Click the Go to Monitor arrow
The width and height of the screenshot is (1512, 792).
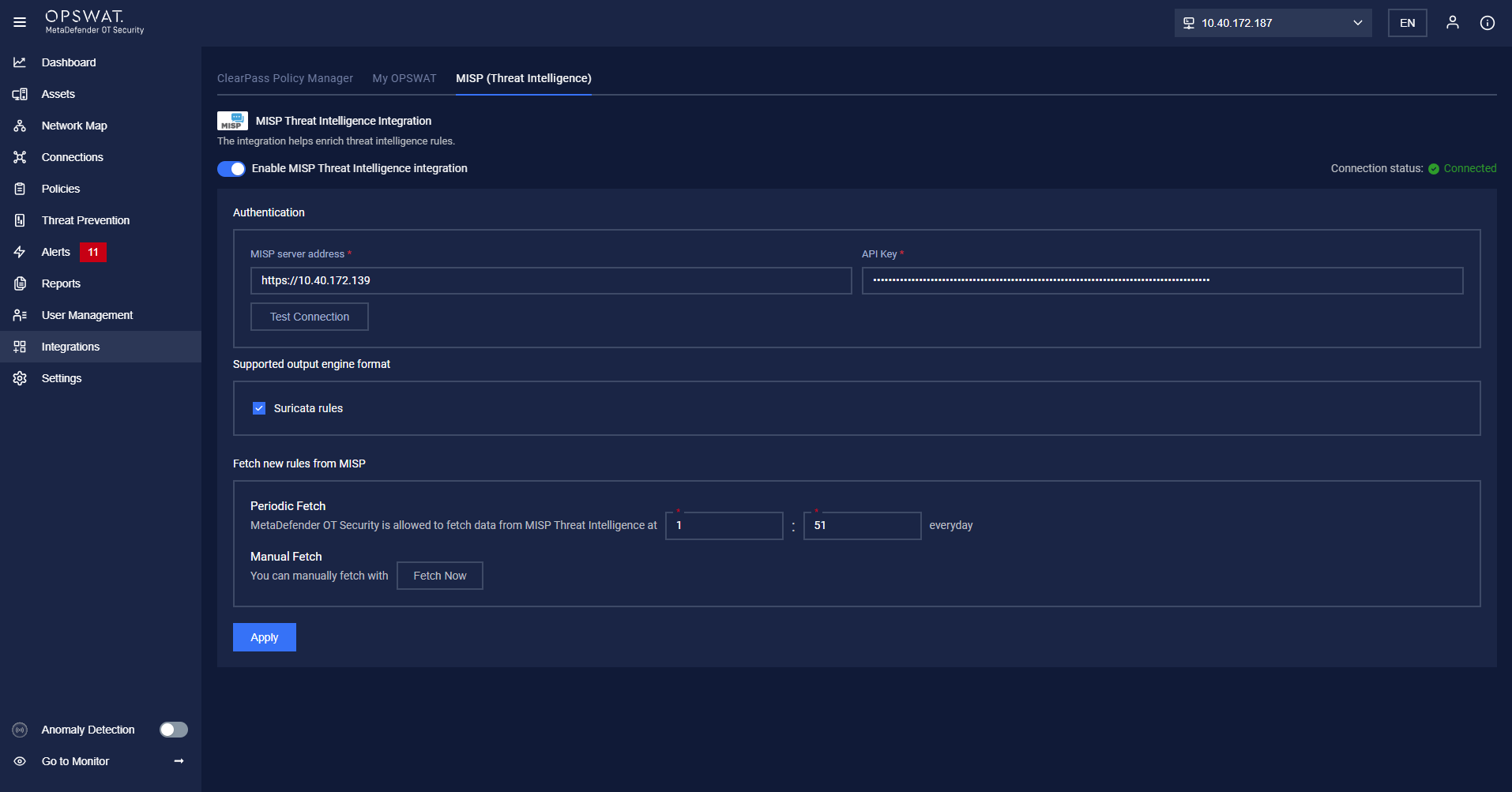click(x=179, y=761)
